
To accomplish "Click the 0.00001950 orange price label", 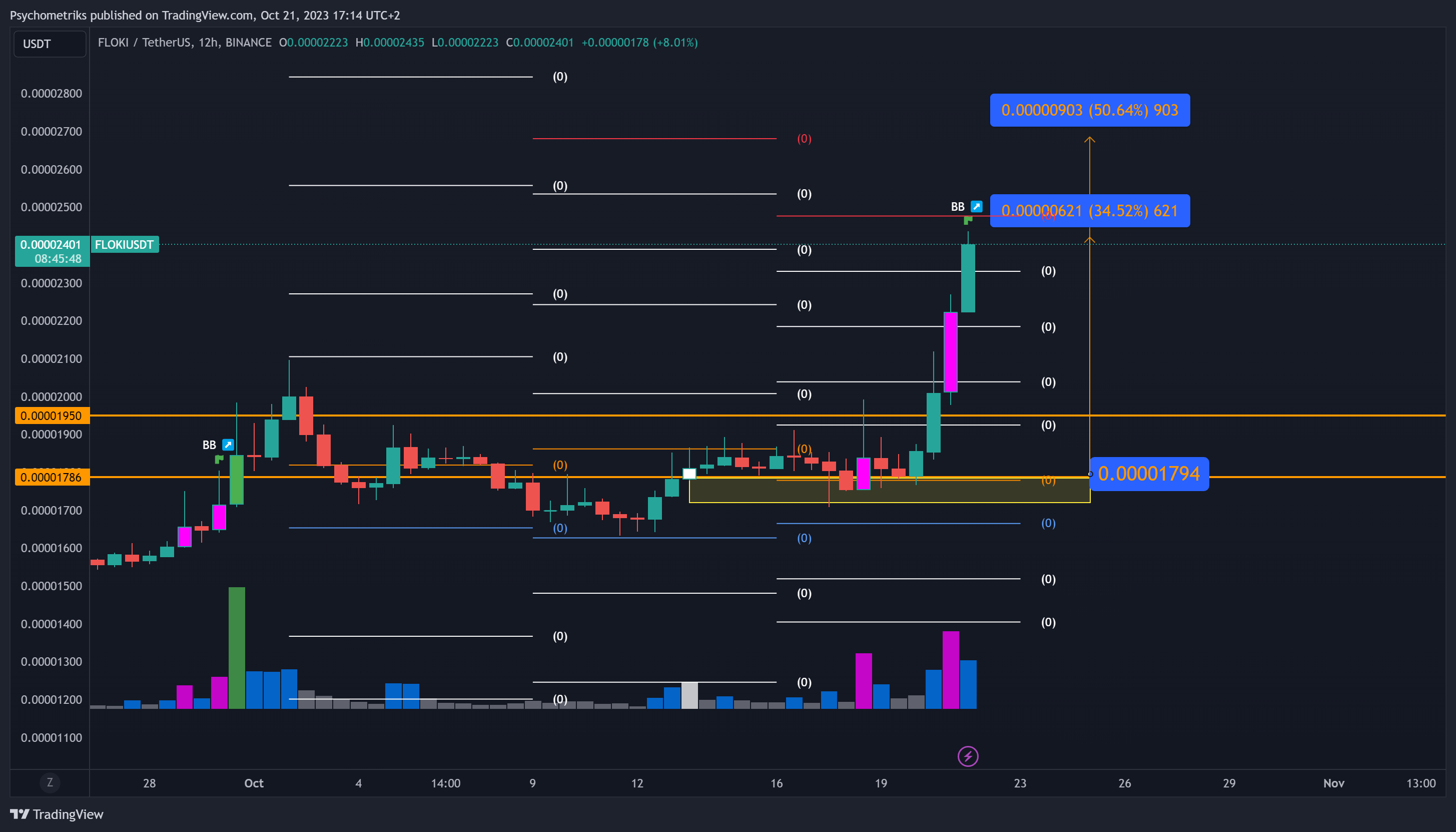I will 52,415.
